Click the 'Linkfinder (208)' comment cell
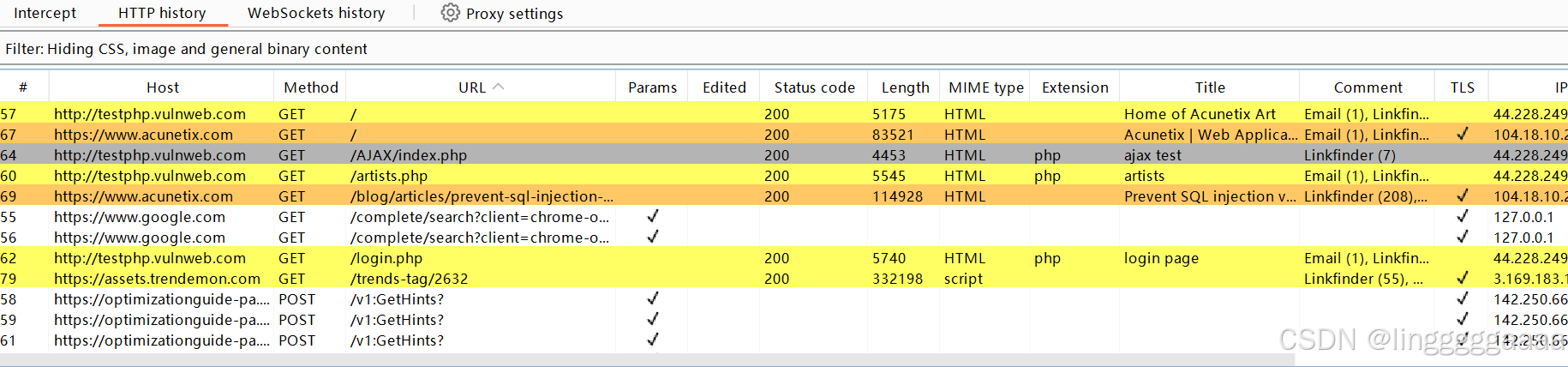This screenshot has height=367, width=1568. click(x=1366, y=196)
